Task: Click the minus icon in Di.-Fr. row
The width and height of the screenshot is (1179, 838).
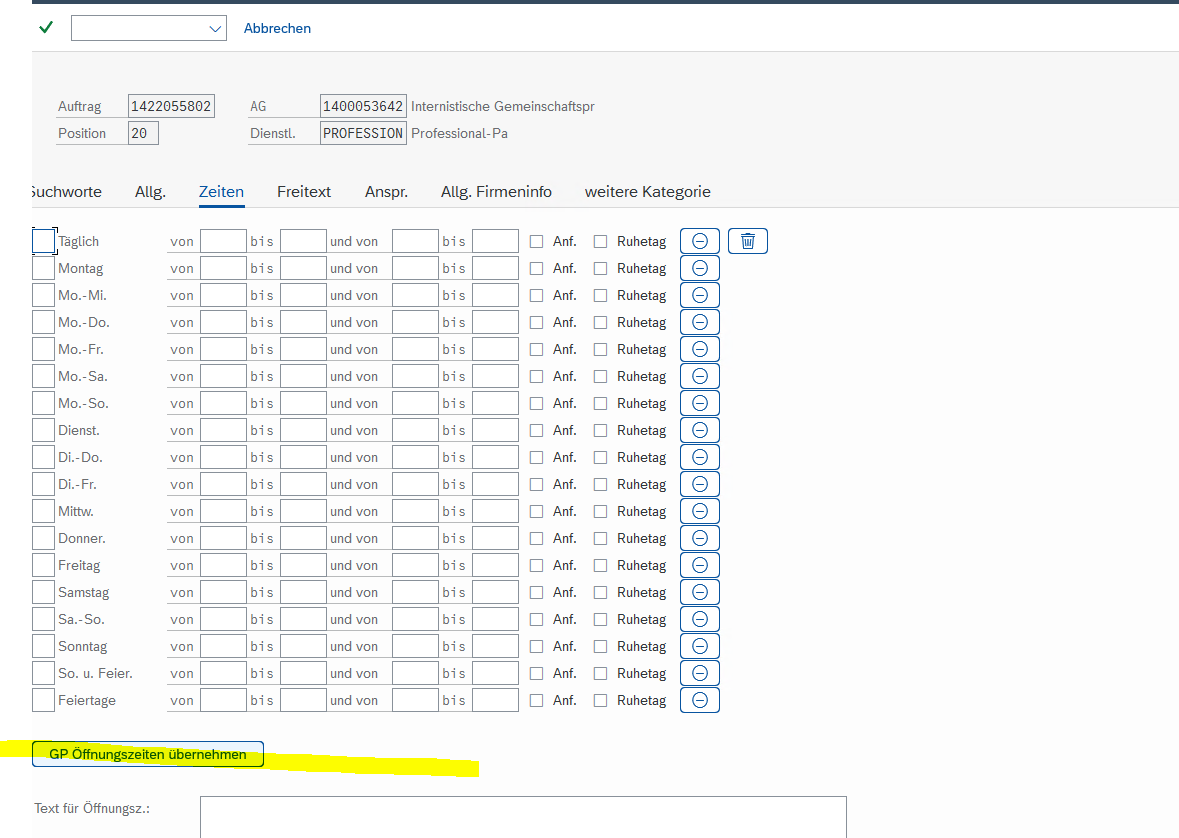Action: point(700,484)
